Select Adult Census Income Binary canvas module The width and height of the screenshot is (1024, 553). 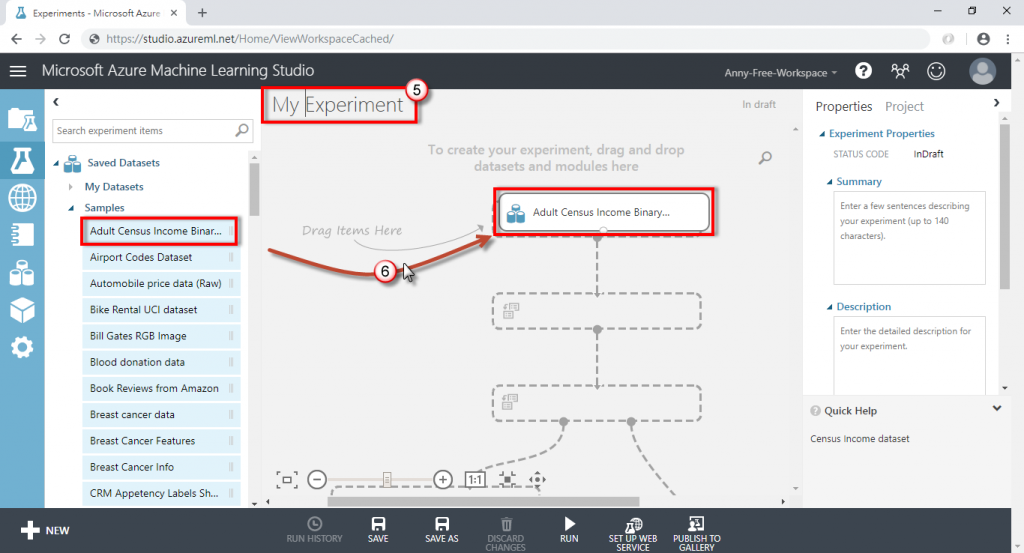click(604, 212)
